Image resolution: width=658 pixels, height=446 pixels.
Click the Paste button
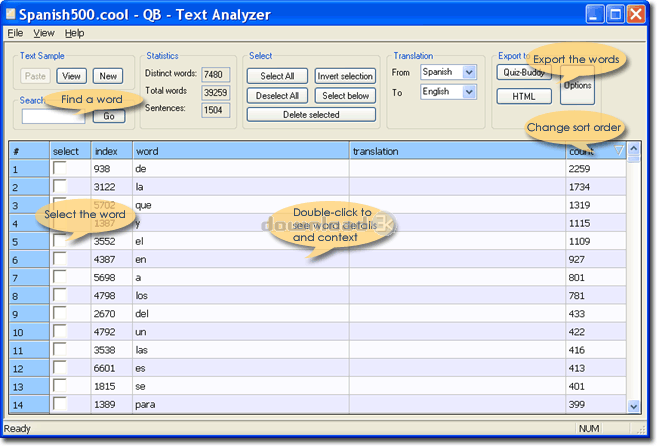coord(35,76)
